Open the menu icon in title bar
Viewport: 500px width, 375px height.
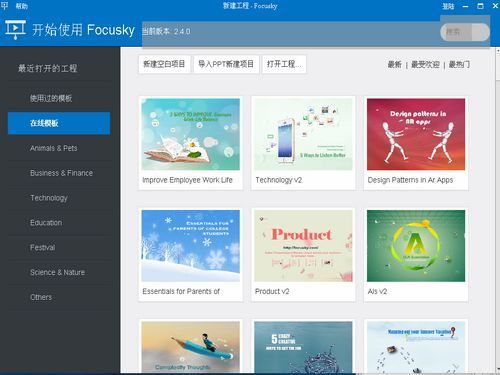[x=5, y=6]
